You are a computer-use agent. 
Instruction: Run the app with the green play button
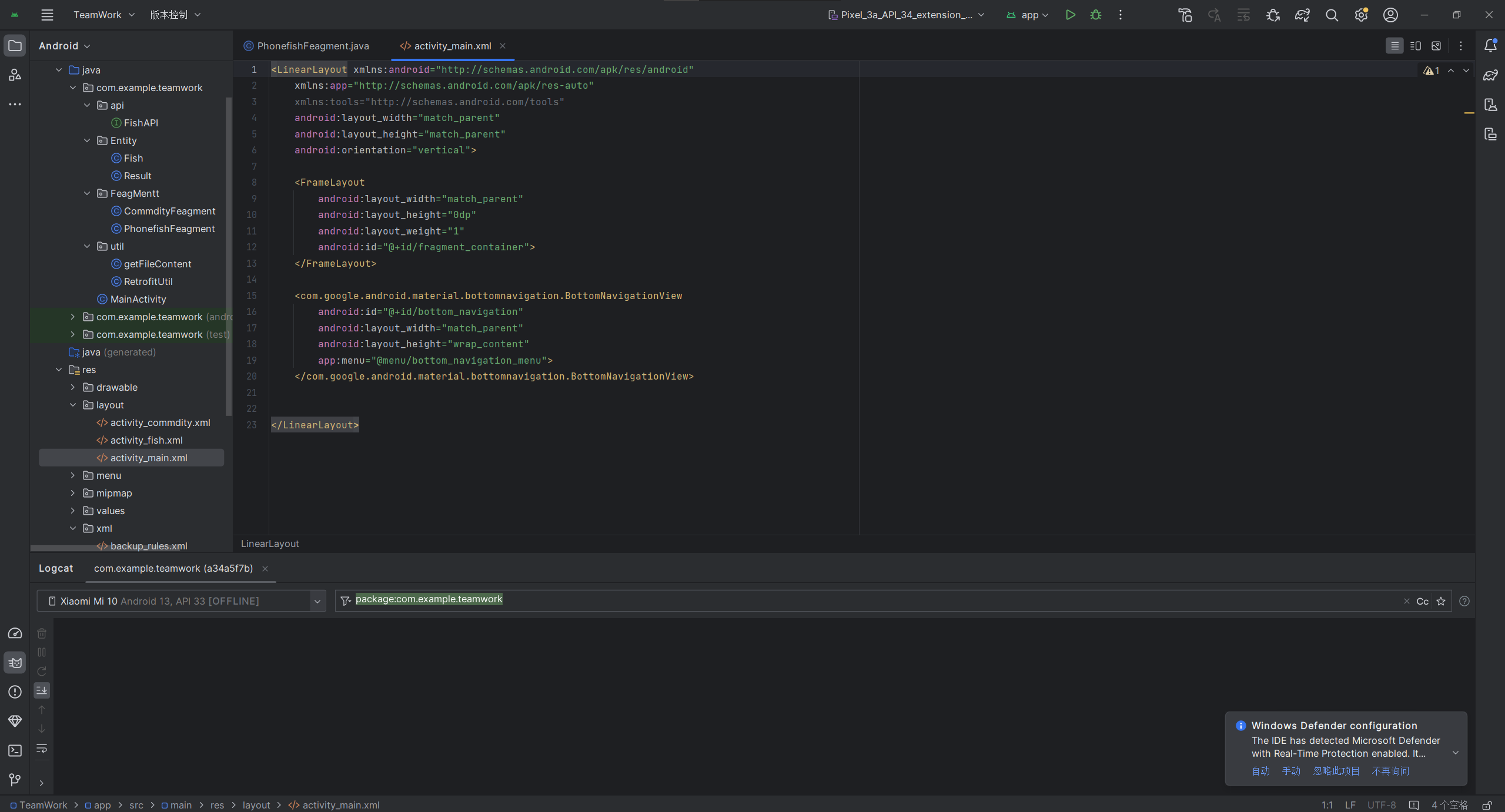coord(1070,15)
